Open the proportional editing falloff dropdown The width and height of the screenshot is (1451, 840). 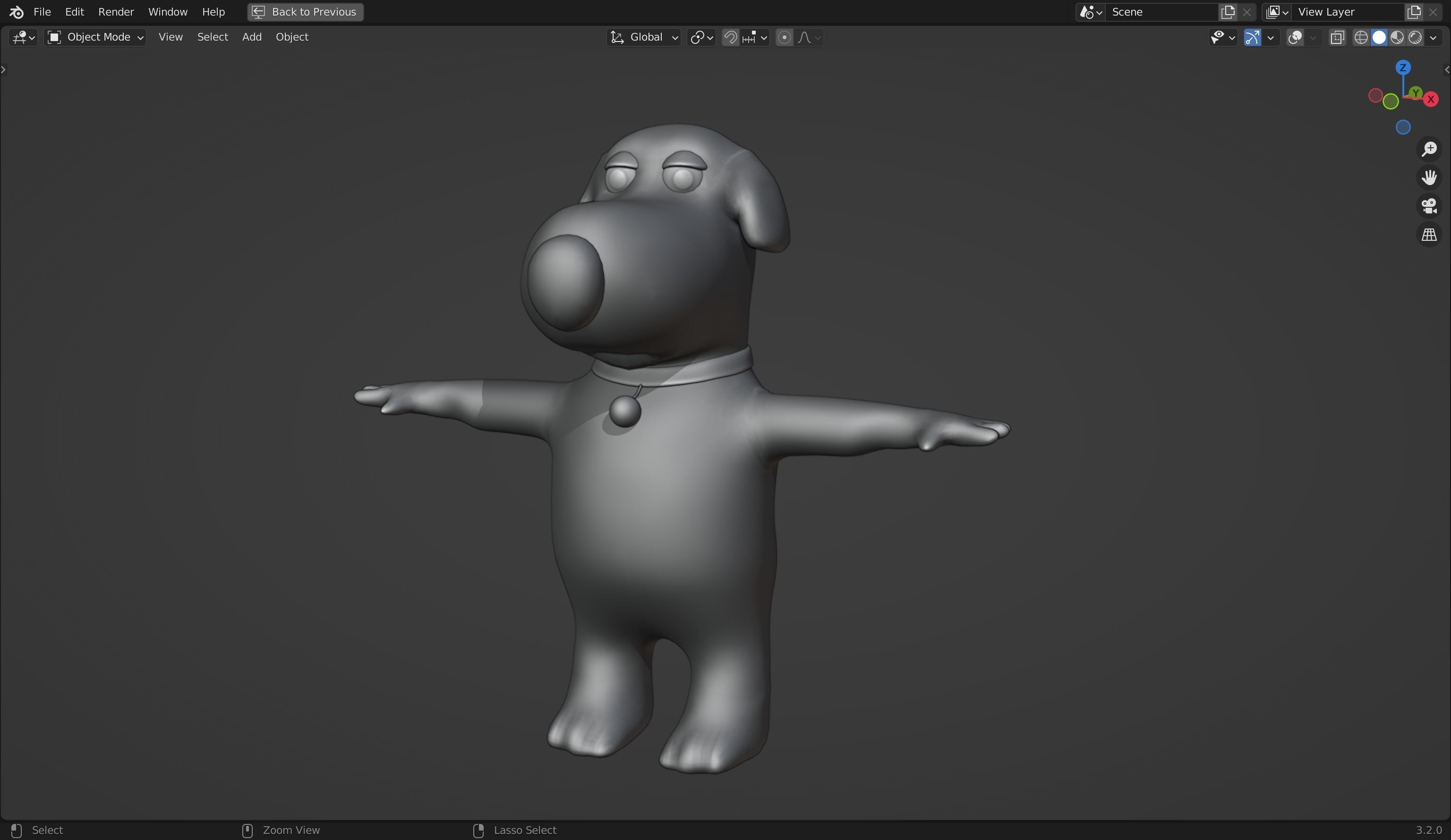[809, 37]
